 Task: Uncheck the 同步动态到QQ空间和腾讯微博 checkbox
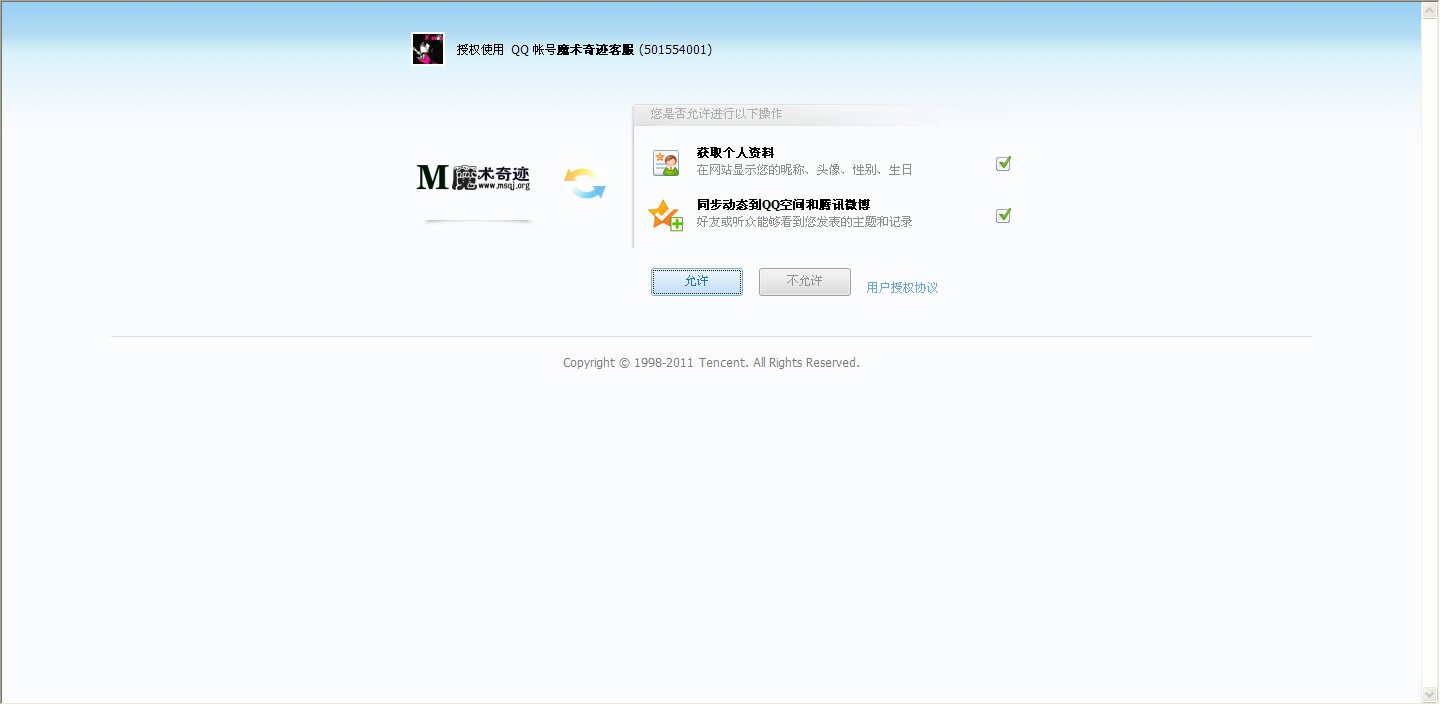[1003, 215]
